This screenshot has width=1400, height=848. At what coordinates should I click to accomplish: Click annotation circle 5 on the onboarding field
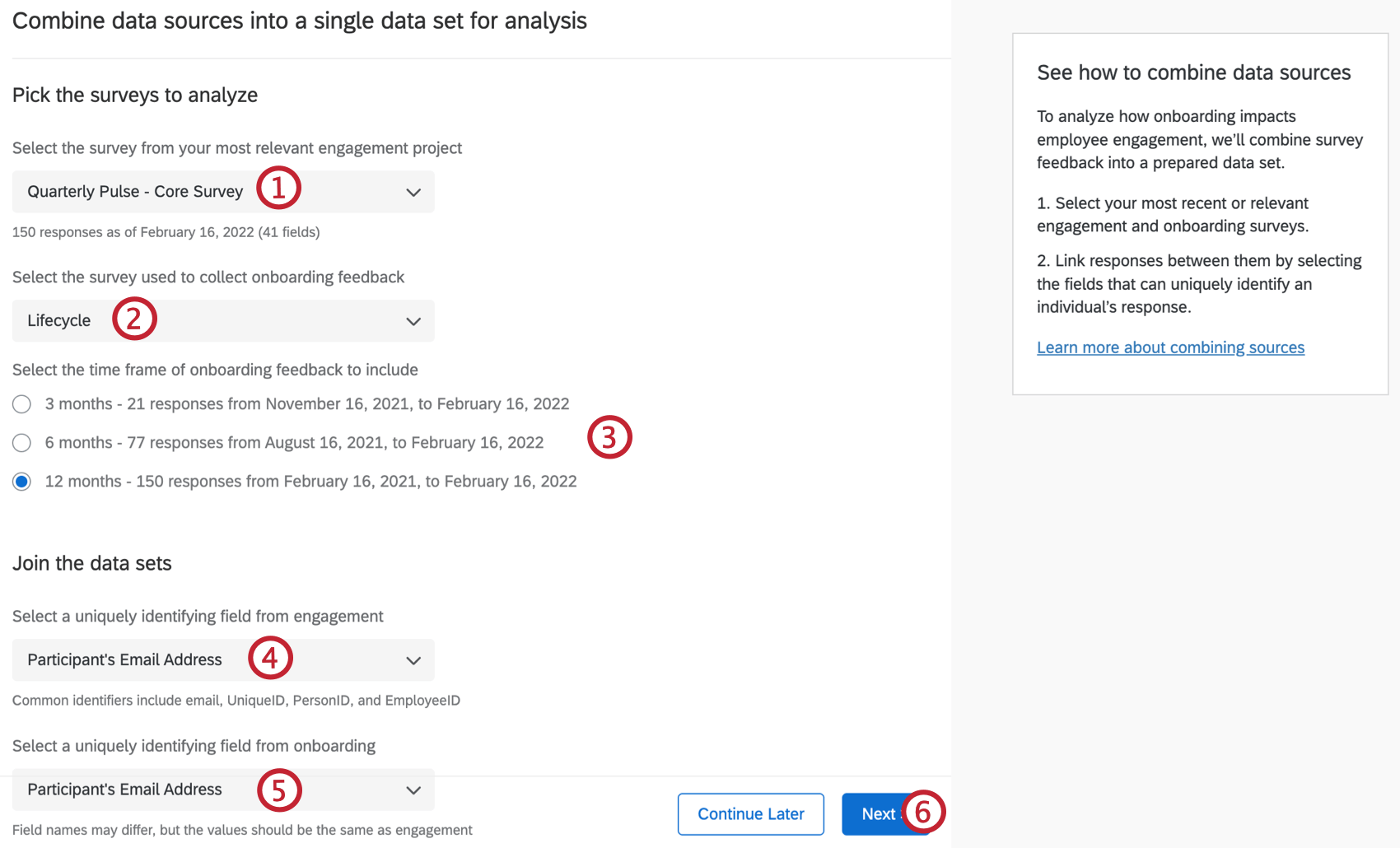pyautogui.click(x=278, y=789)
